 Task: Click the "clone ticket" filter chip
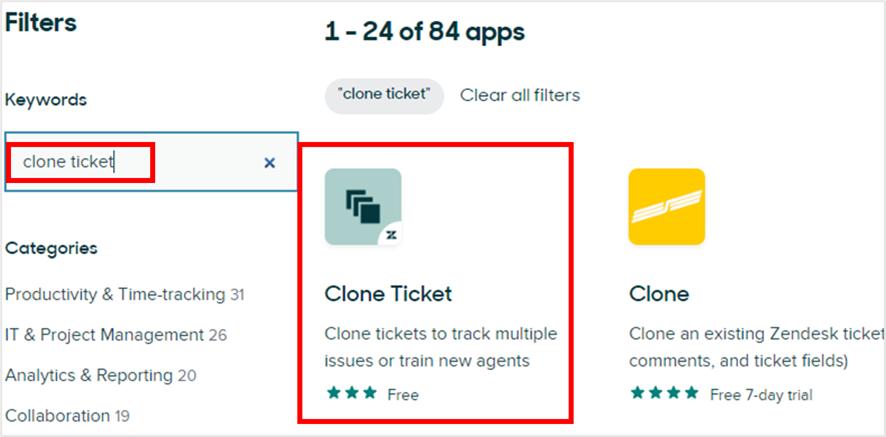click(x=384, y=95)
